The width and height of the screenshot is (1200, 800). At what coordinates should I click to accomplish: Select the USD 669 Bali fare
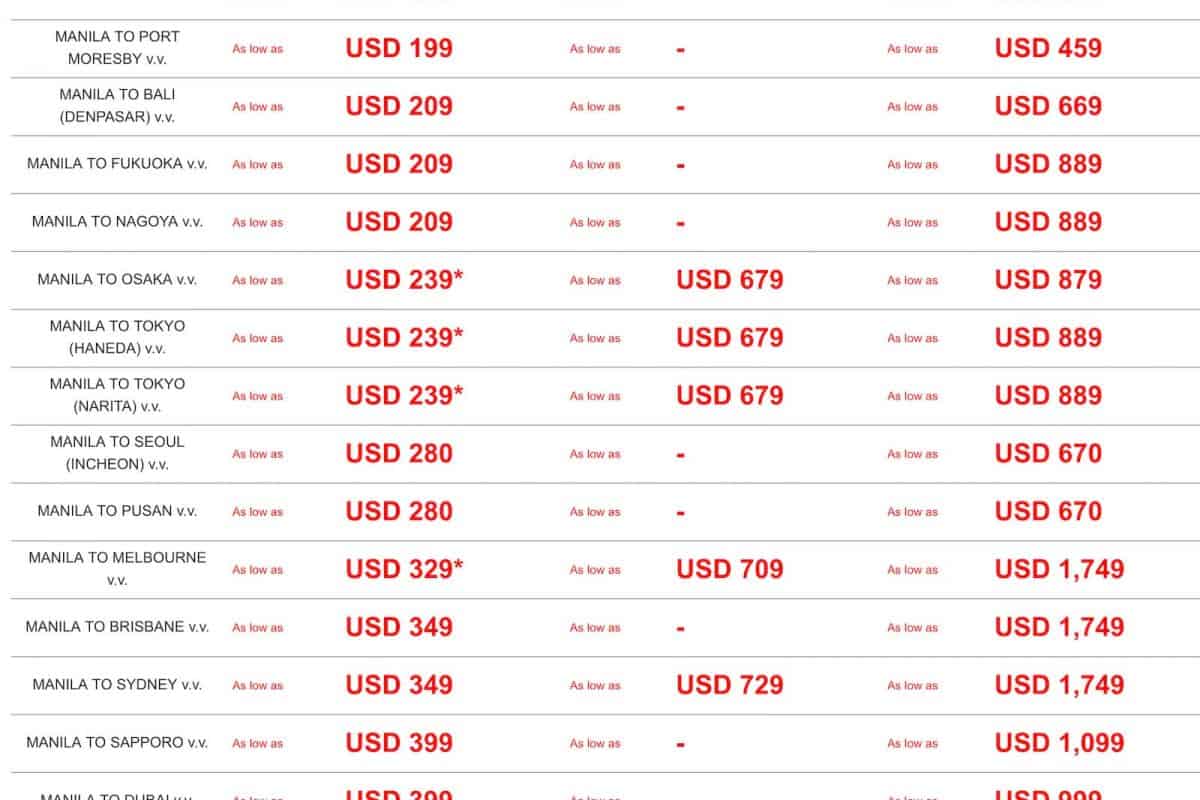tap(1048, 106)
